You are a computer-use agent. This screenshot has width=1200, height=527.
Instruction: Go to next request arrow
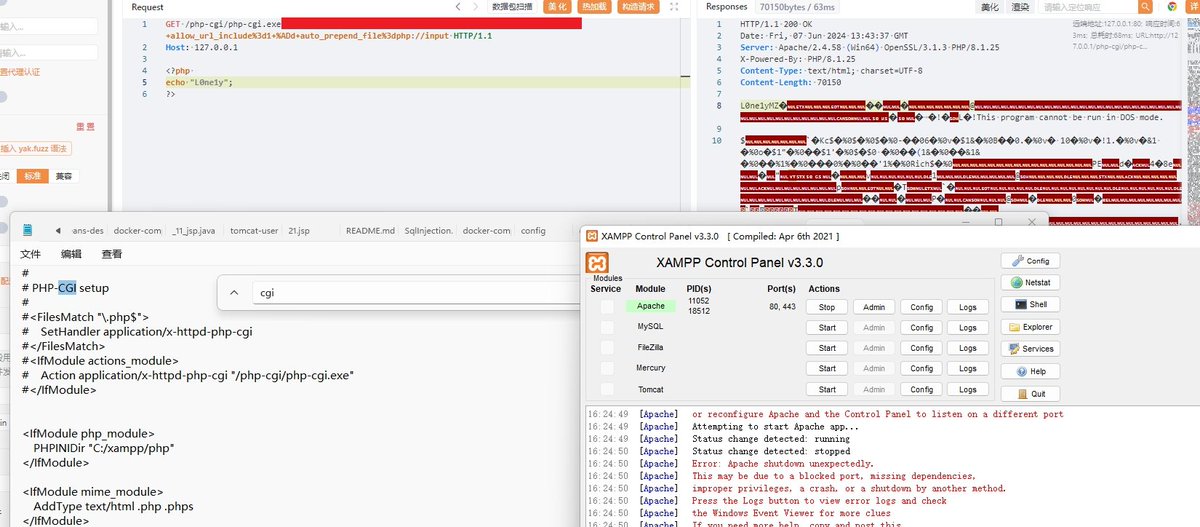coord(477,7)
